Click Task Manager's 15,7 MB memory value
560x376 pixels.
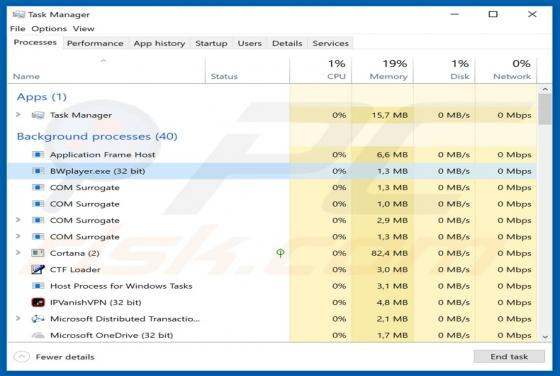point(389,115)
